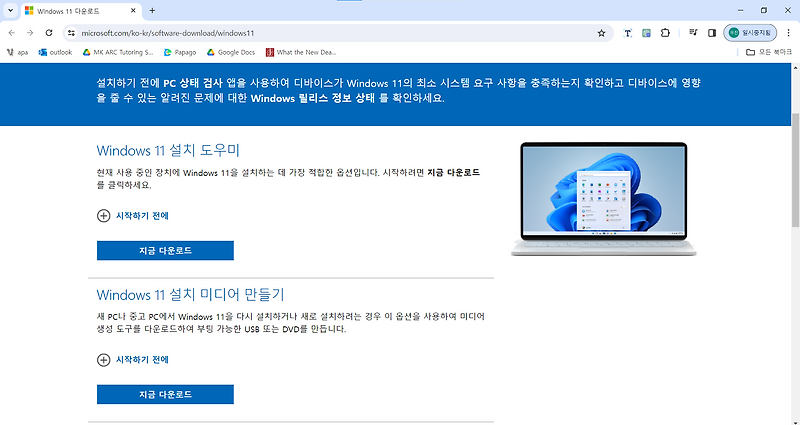This screenshot has width=800, height=425.
Task: Click the Windows 11 설치 미디어 만들기 heading
Action: tap(190, 294)
